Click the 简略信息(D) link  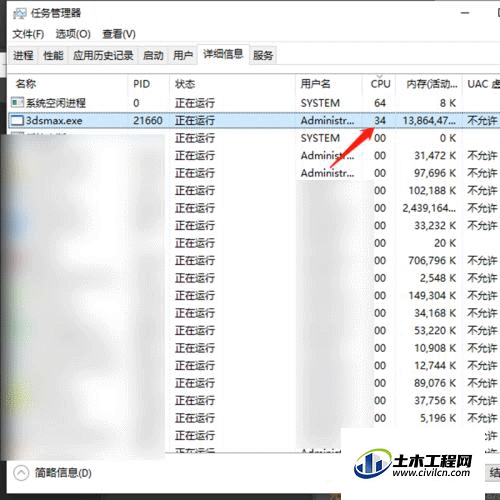click(x=63, y=473)
